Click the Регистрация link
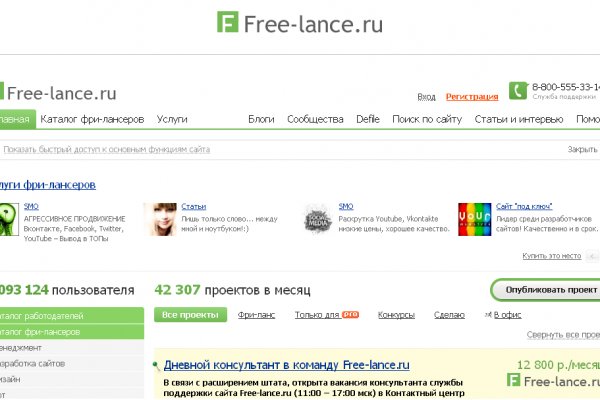This screenshot has width=600, height=400. coord(472,97)
